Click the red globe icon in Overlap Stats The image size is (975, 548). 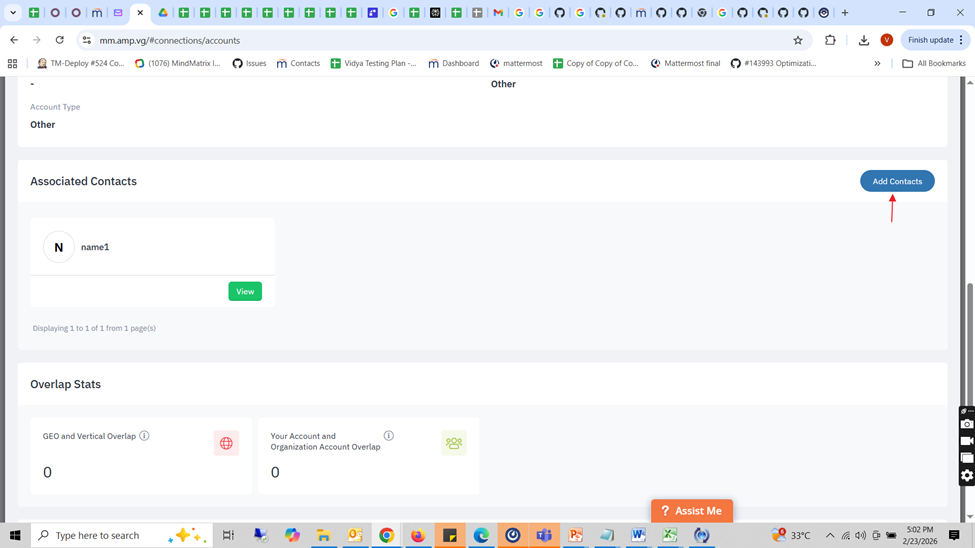point(226,443)
